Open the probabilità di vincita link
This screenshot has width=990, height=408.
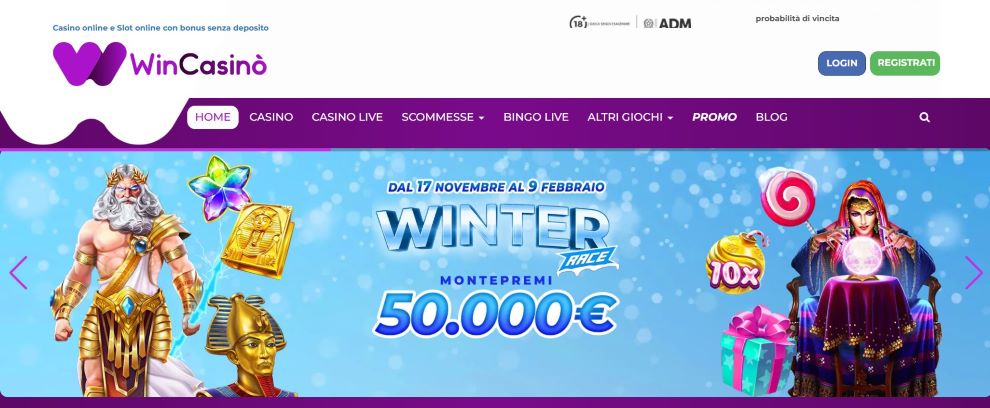797,19
